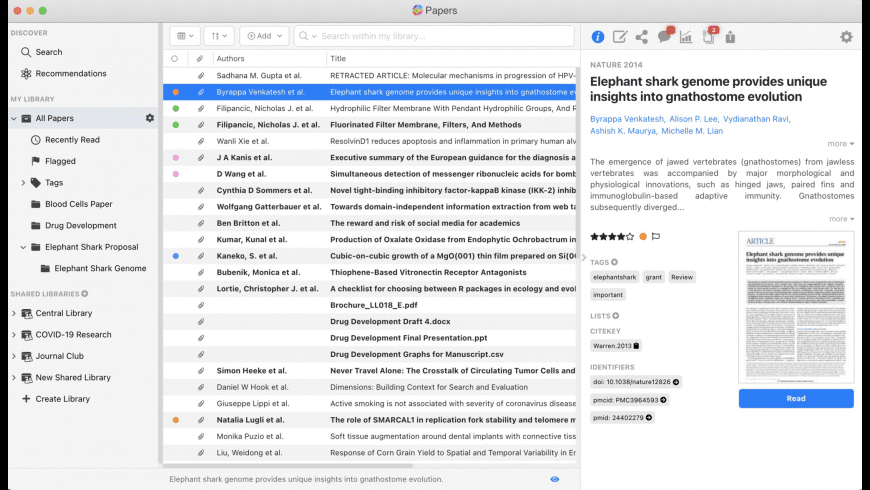The width and height of the screenshot is (870, 490).
Task: Select Elephant Shark Genome subfolder
Action: 100,268
